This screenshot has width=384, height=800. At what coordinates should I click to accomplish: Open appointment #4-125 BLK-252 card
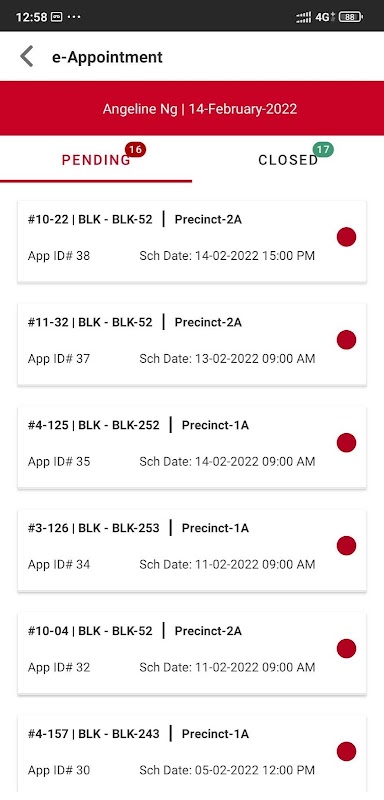[192, 447]
